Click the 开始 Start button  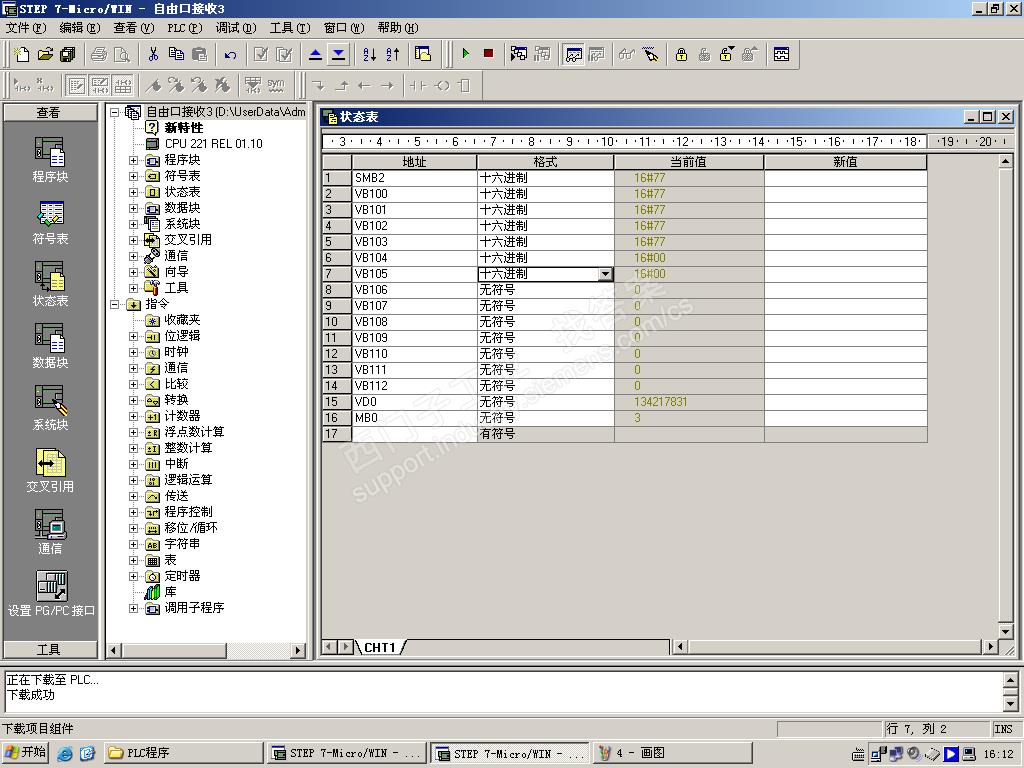click(25, 752)
